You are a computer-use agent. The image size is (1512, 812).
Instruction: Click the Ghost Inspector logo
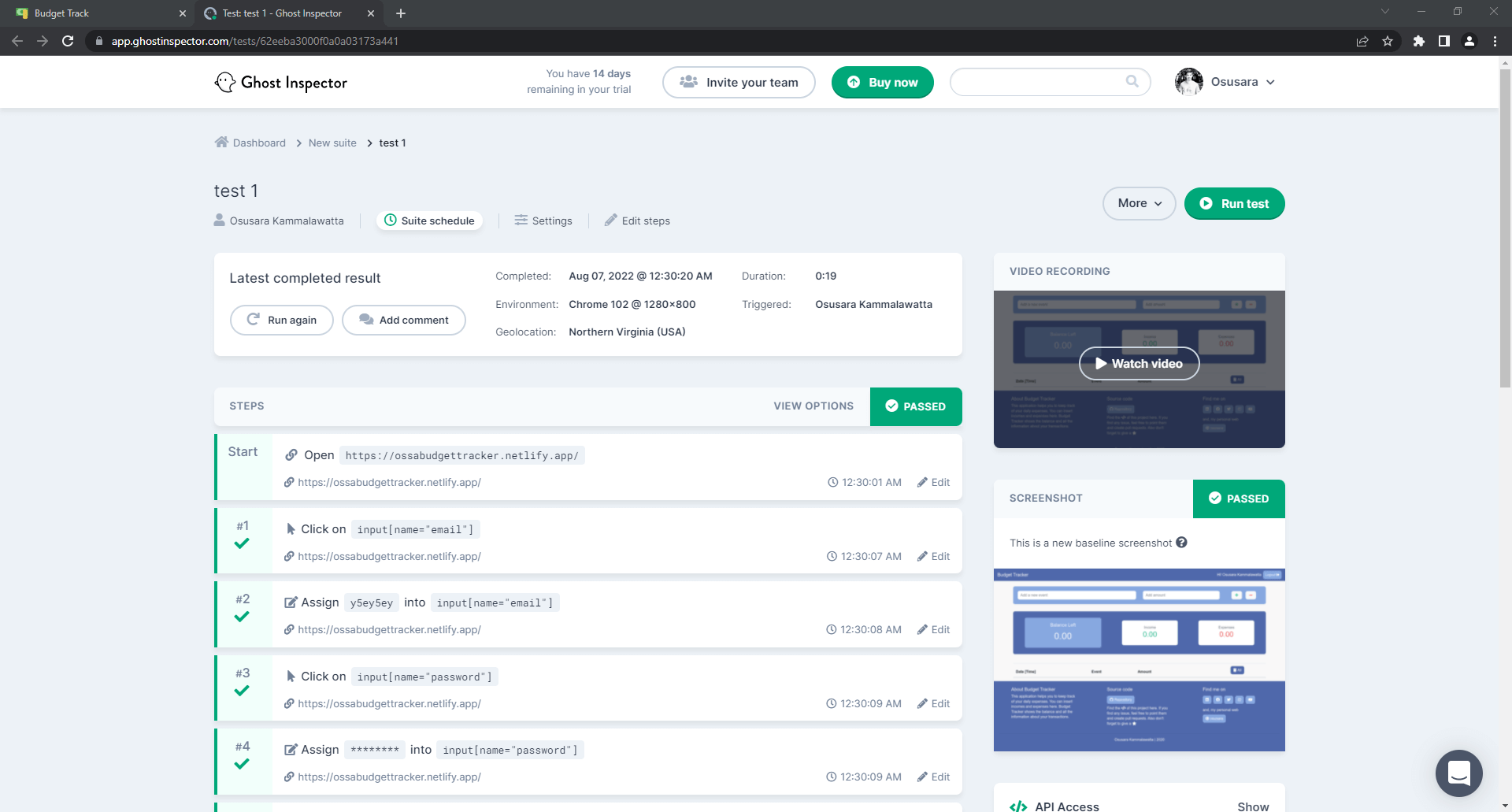coord(280,83)
